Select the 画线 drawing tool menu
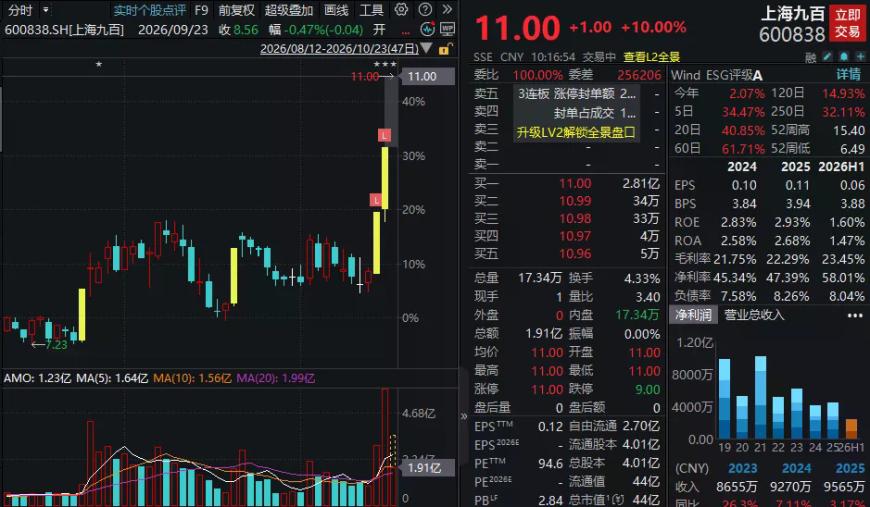870x507 pixels. (336, 10)
